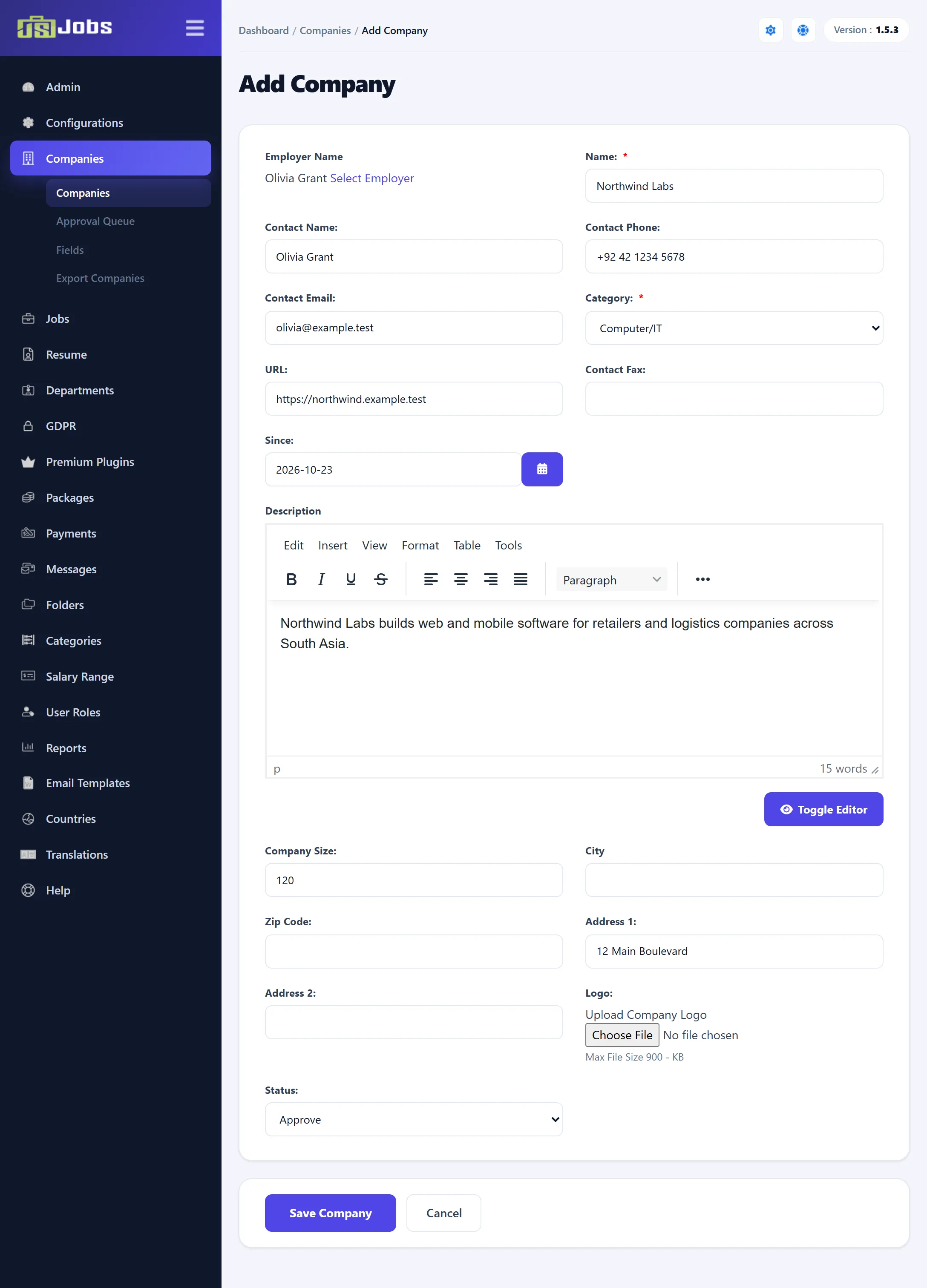Open Premium Plugins with crown icon
This screenshot has height=1288, width=927.
click(111, 462)
